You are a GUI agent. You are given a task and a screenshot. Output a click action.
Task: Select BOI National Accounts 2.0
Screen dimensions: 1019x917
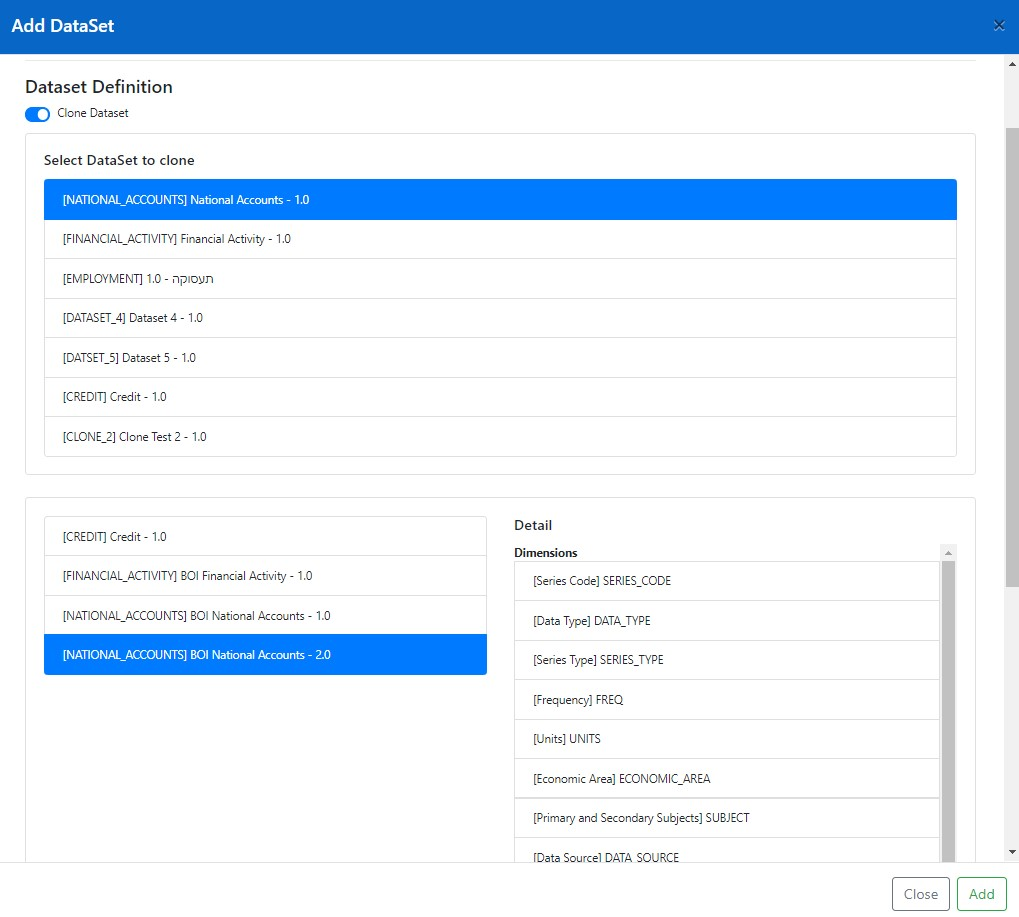coord(265,655)
